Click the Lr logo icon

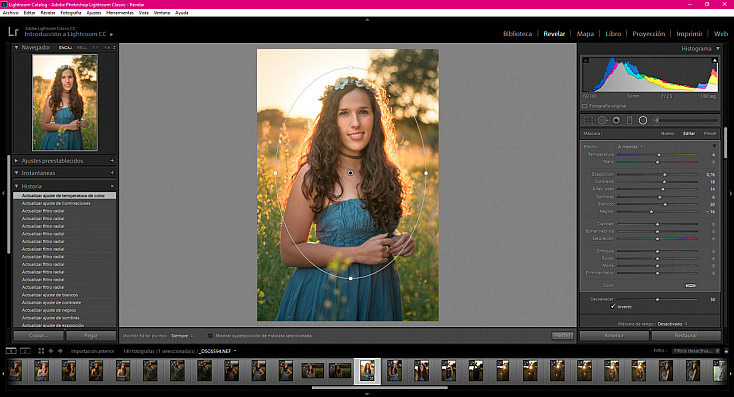[13, 32]
